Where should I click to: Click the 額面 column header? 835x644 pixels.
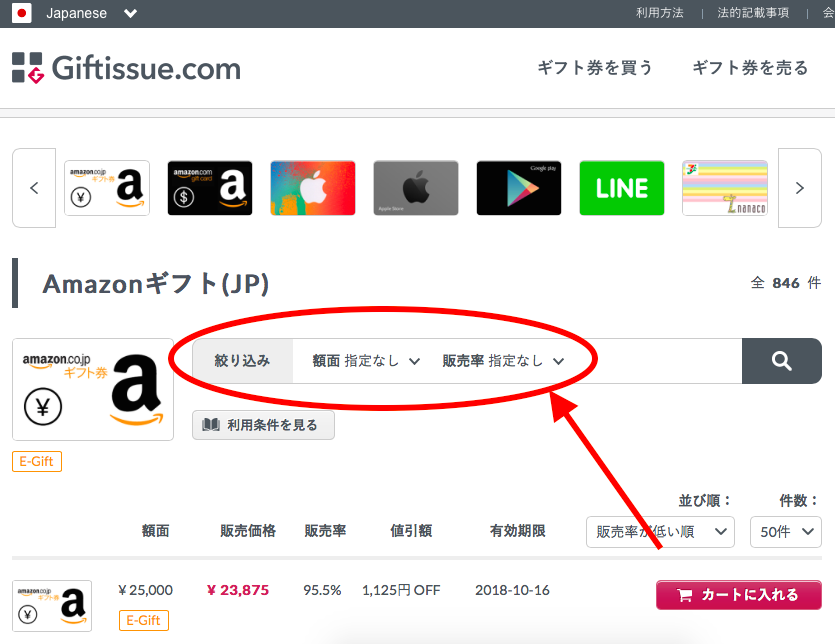155,531
